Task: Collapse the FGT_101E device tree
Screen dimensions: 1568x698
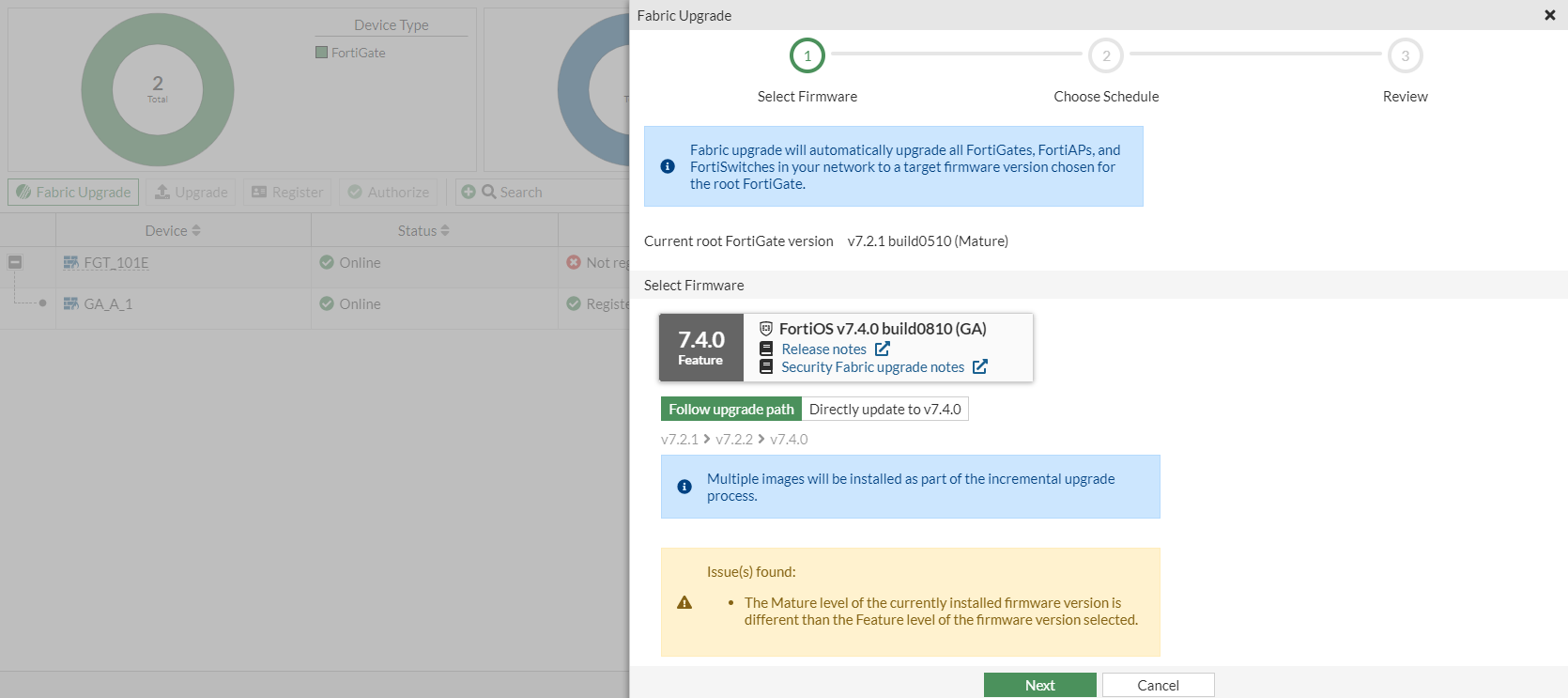Action: (15, 262)
